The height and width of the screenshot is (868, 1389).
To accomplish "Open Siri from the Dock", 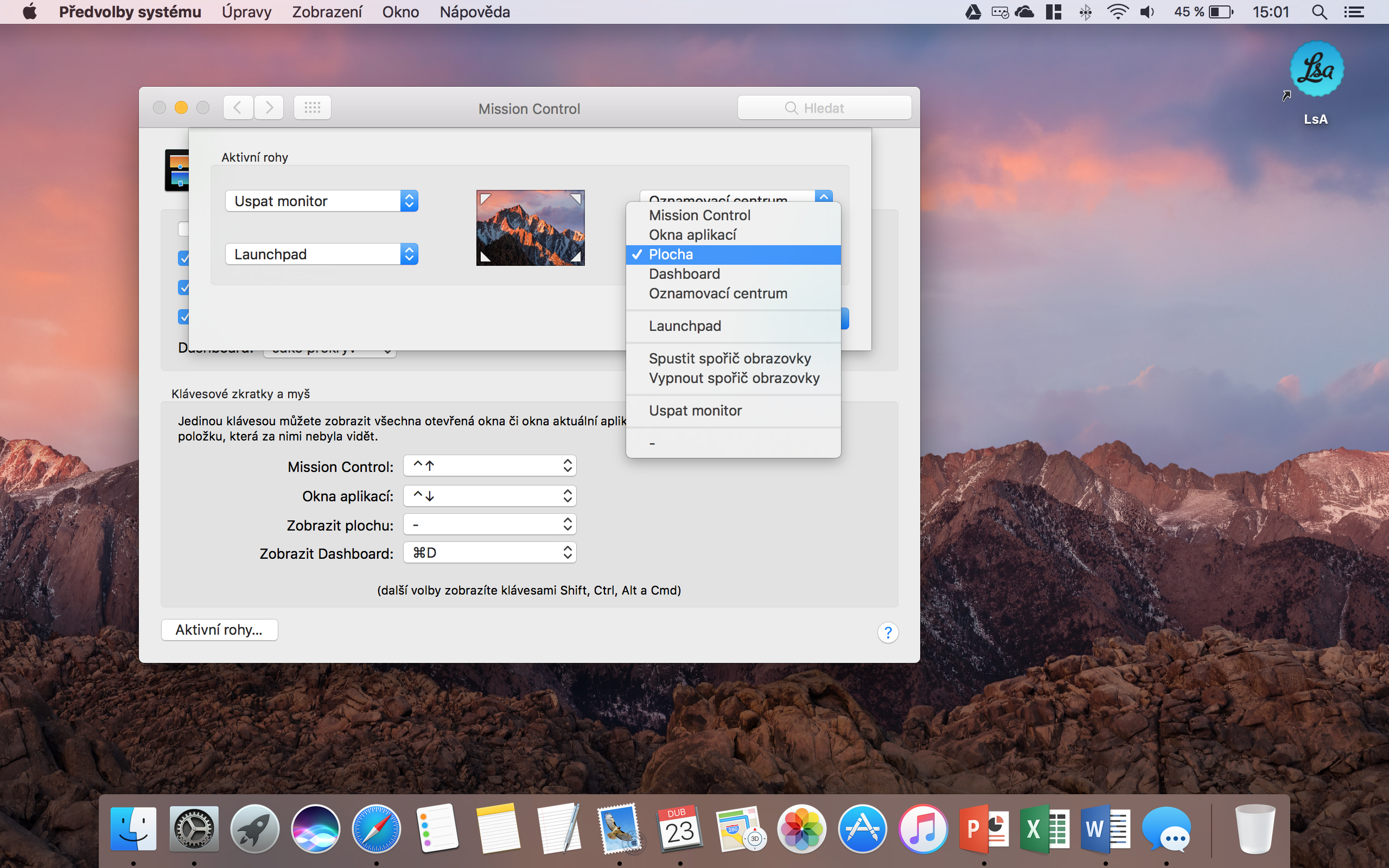I will click(315, 828).
